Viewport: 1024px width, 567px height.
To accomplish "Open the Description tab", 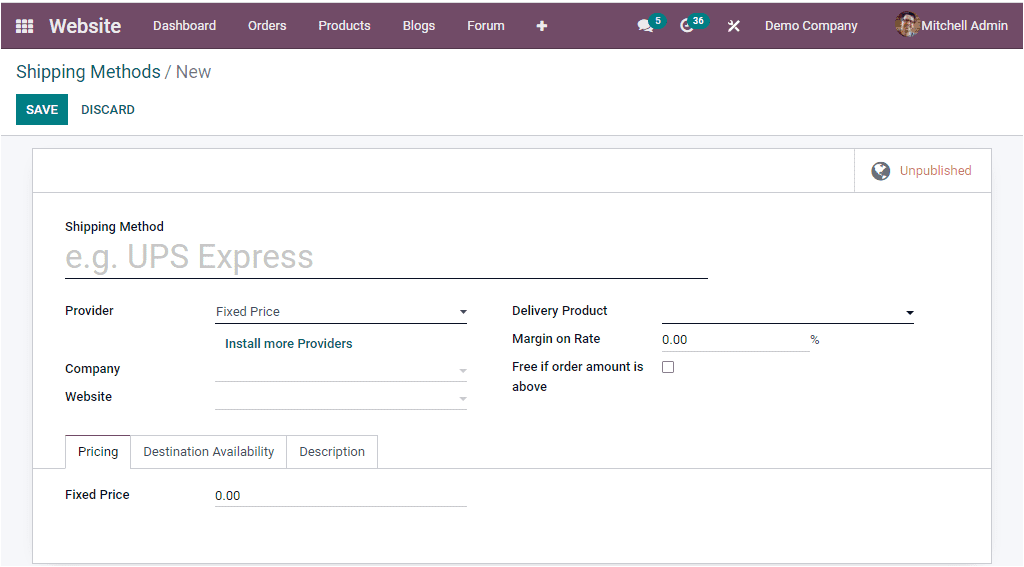I will point(332,452).
